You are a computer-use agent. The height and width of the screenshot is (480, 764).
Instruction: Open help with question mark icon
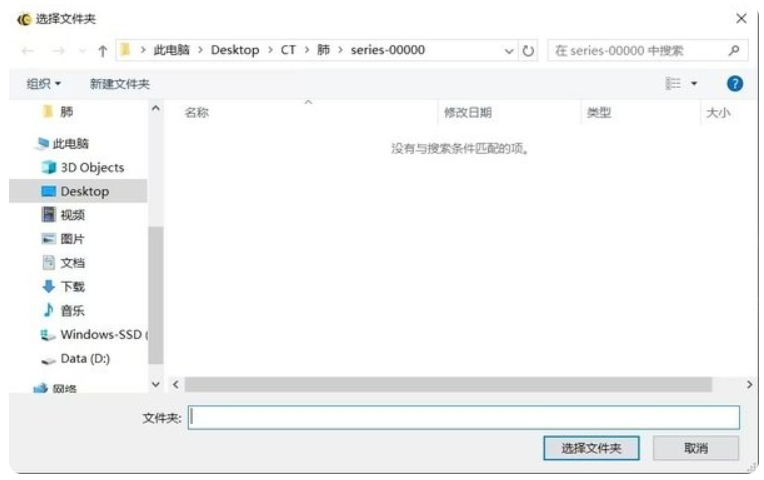click(735, 83)
